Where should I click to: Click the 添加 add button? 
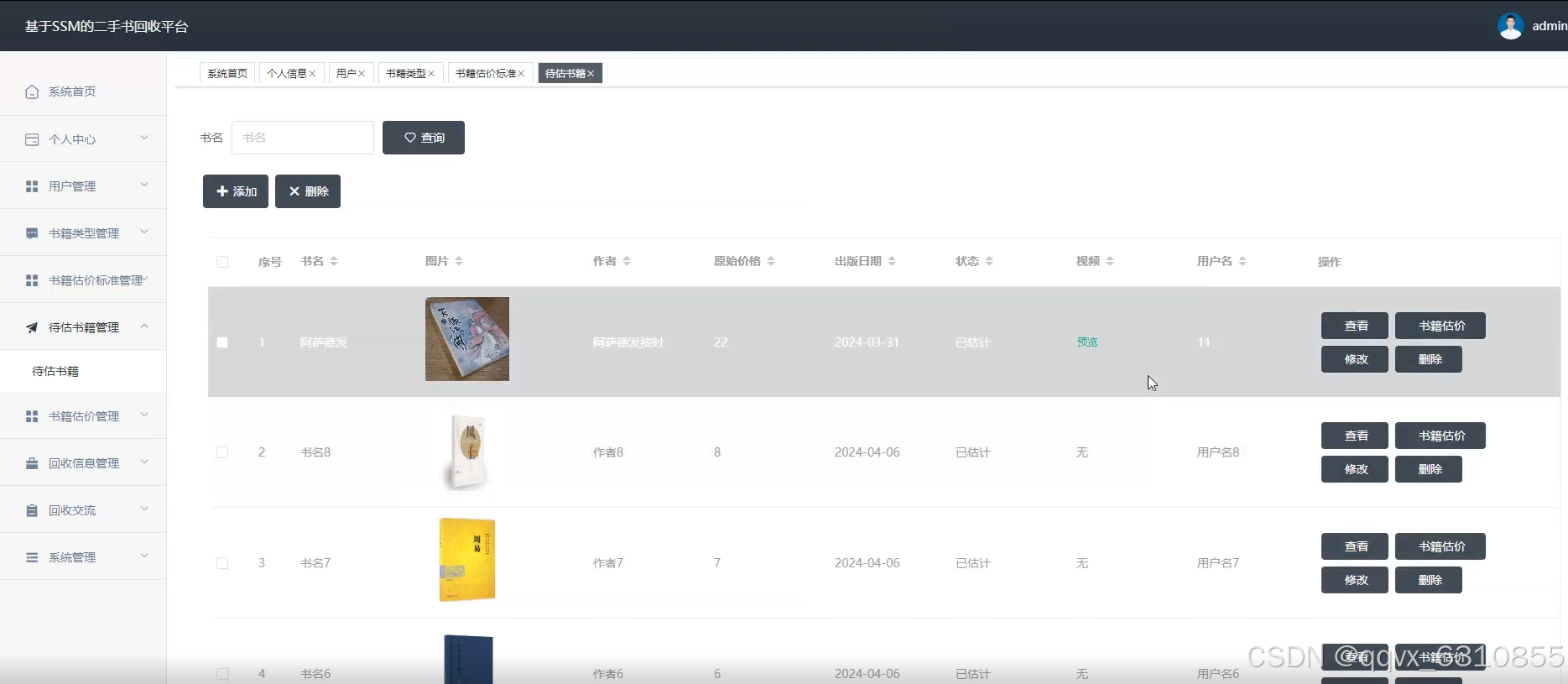[236, 191]
